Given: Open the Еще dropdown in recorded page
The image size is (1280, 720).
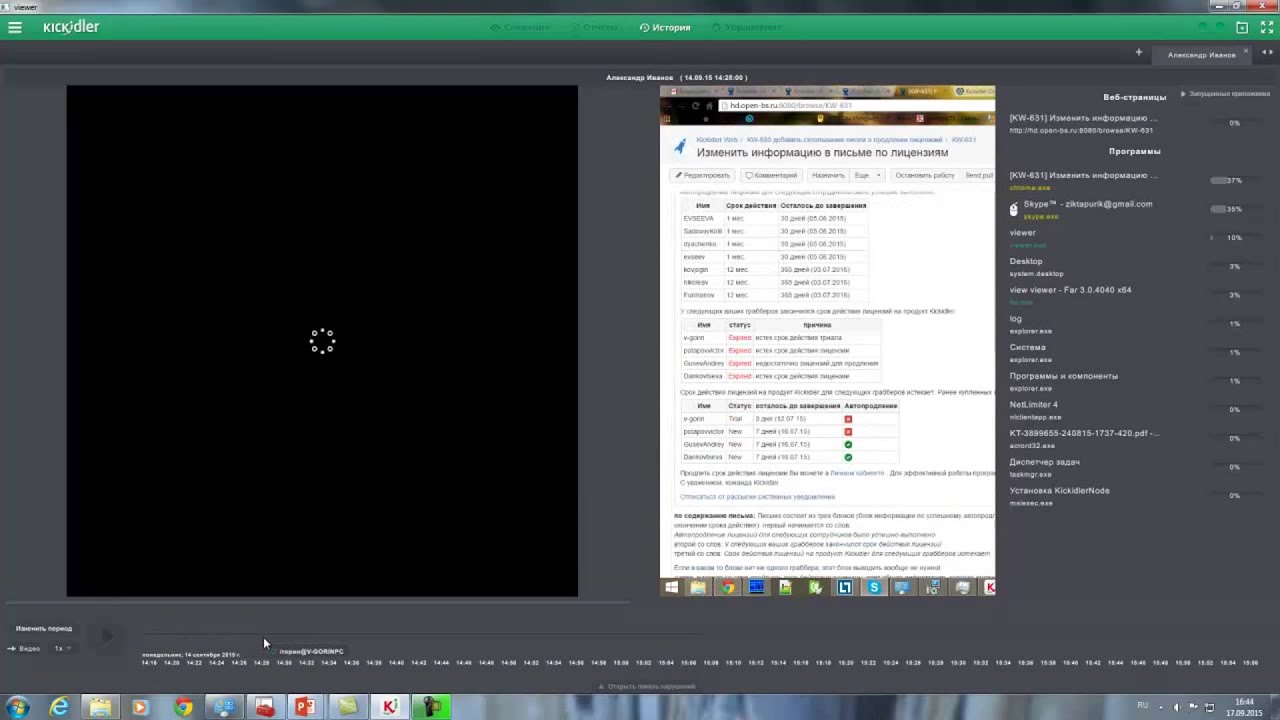Looking at the screenshot, I should pos(867,175).
